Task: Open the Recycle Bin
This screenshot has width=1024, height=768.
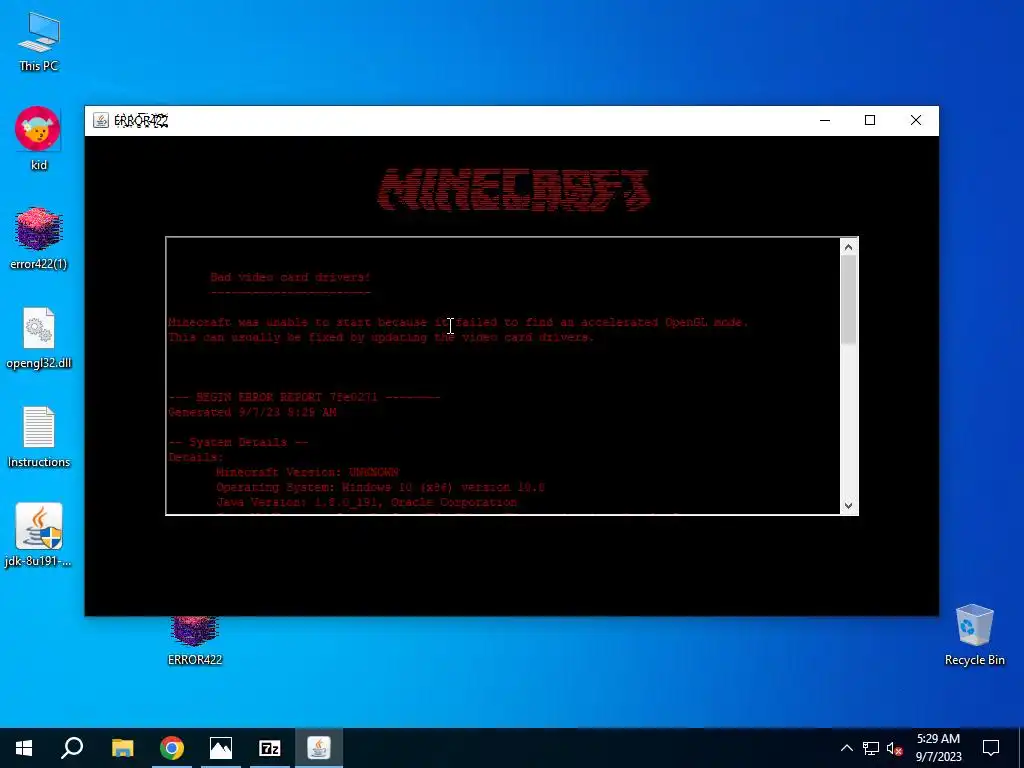Action: [974, 635]
